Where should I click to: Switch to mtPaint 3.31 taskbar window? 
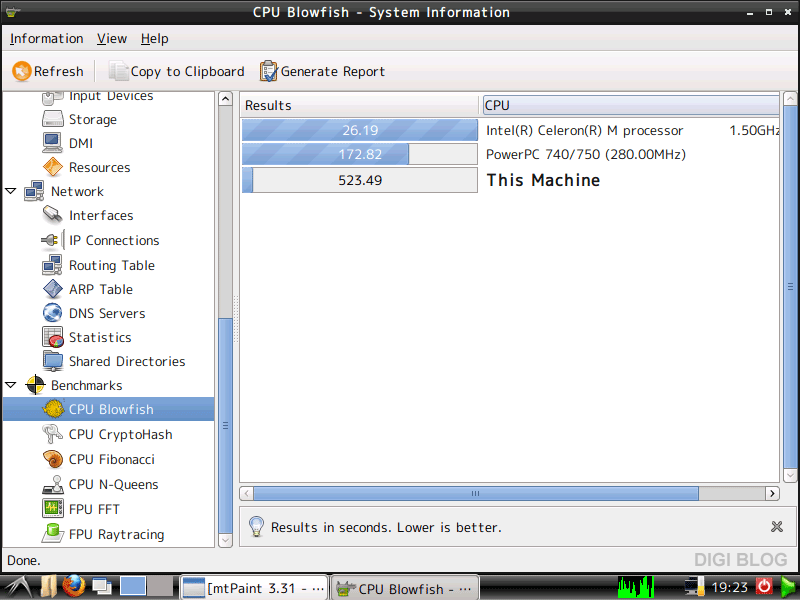(254, 588)
